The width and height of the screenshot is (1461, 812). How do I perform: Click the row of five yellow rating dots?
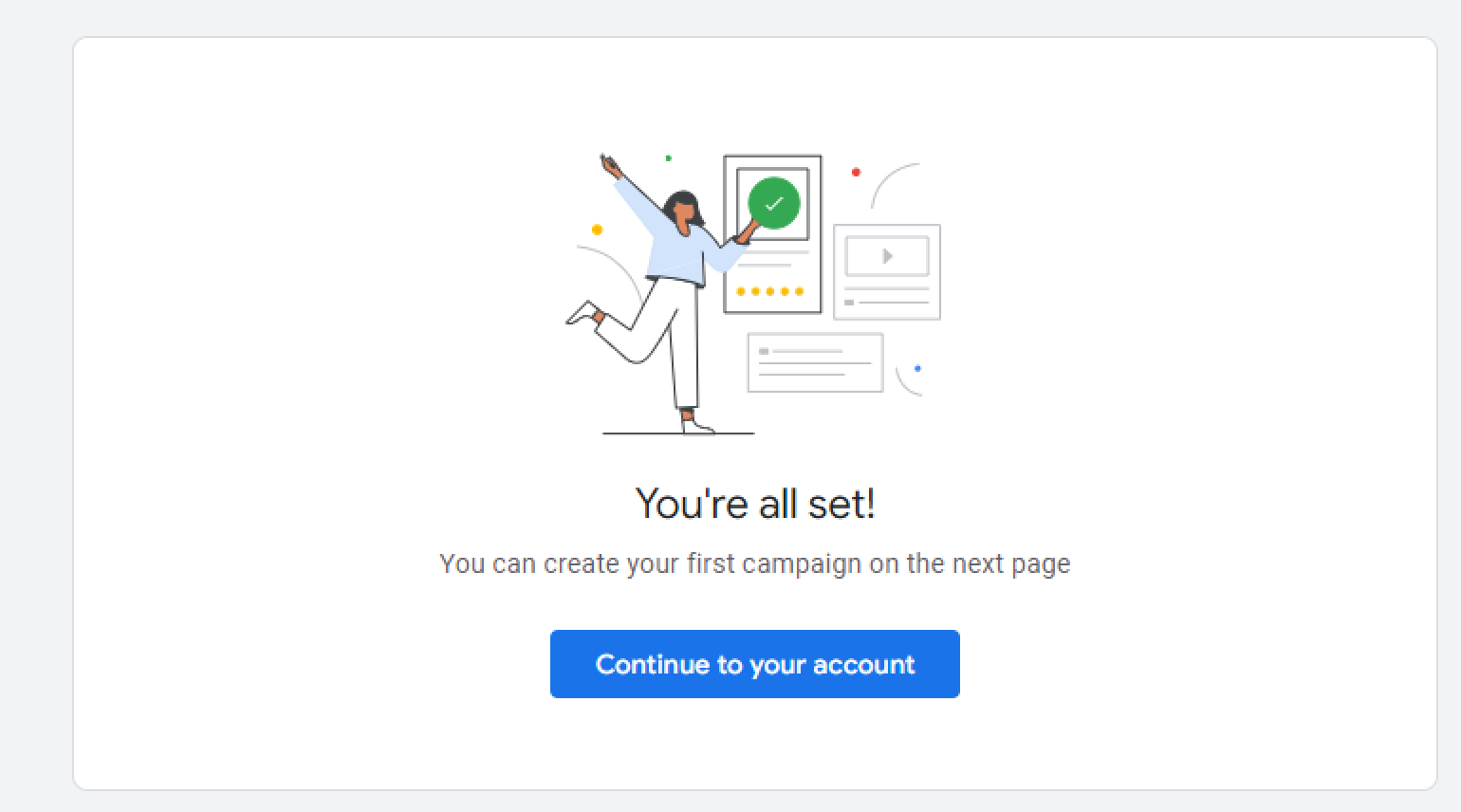coord(769,291)
